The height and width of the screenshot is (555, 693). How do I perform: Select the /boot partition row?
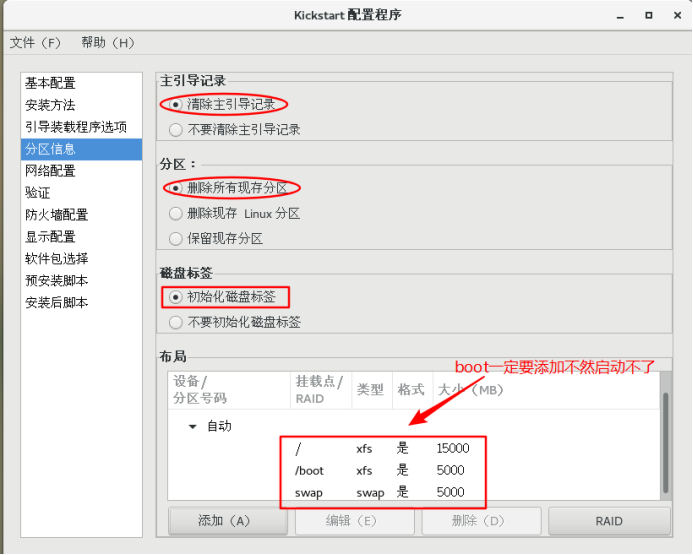point(414,471)
